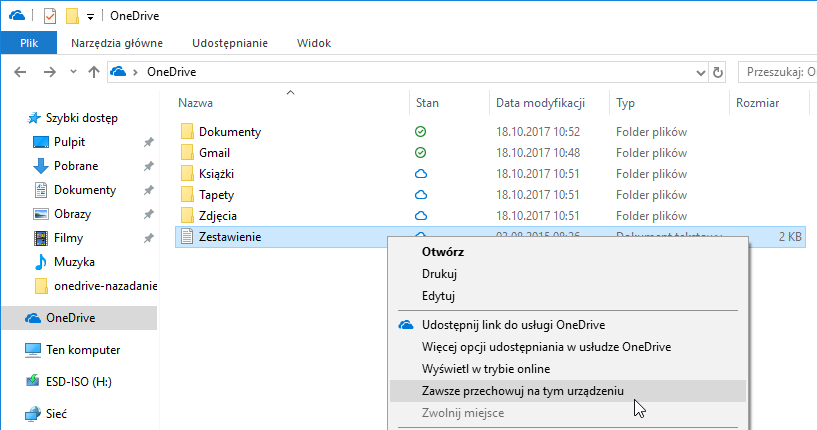The width and height of the screenshot is (817, 430).
Task: Click the Properties checkmark quick access icon
Action: coord(49,16)
